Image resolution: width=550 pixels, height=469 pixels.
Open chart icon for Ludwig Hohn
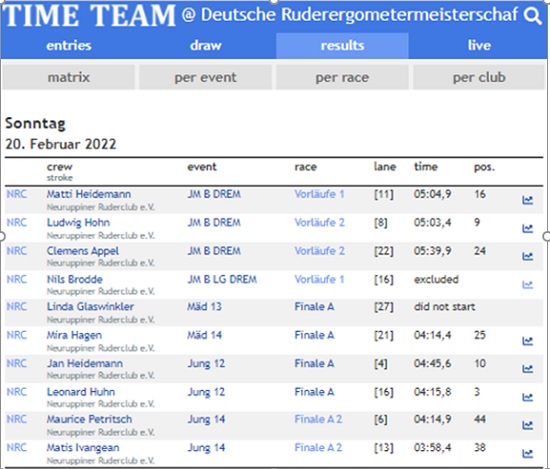[528, 228]
